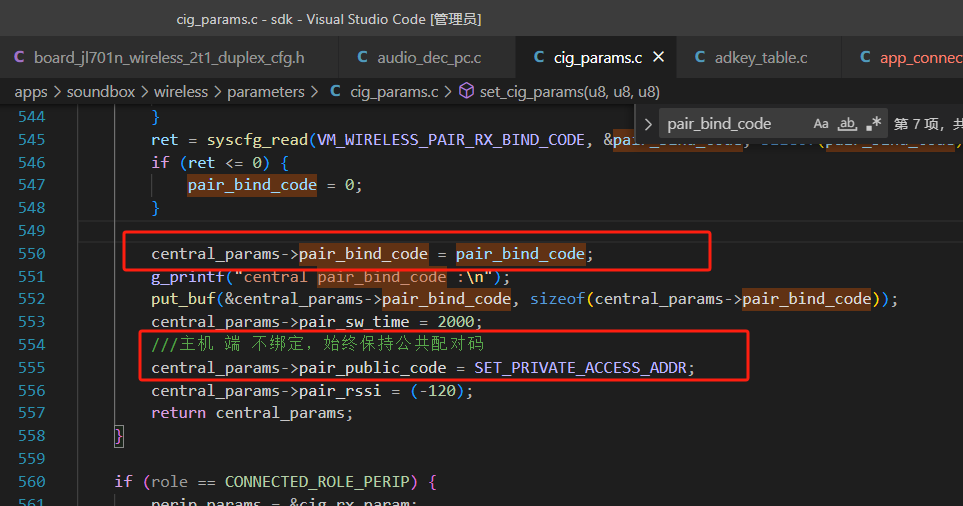This screenshot has width=963, height=506.
Task: Click the cube symbol icon in breadcrumb
Action: coord(466,91)
